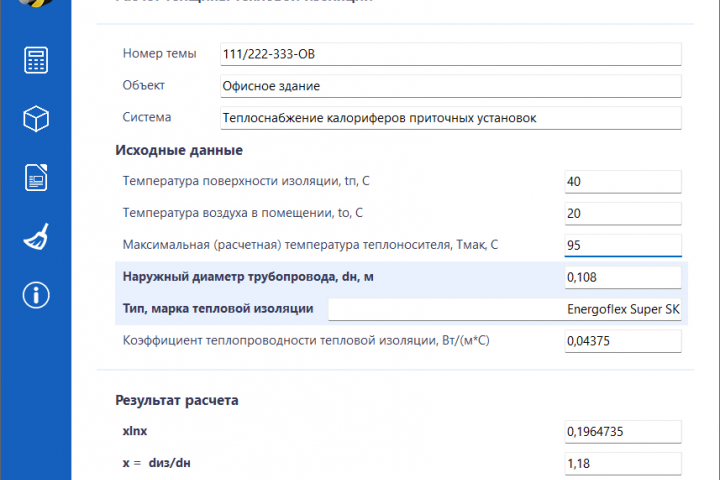Click the Система input field
The width and height of the screenshot is (720, 480).
pyautogui.click(x=450, y=118)
